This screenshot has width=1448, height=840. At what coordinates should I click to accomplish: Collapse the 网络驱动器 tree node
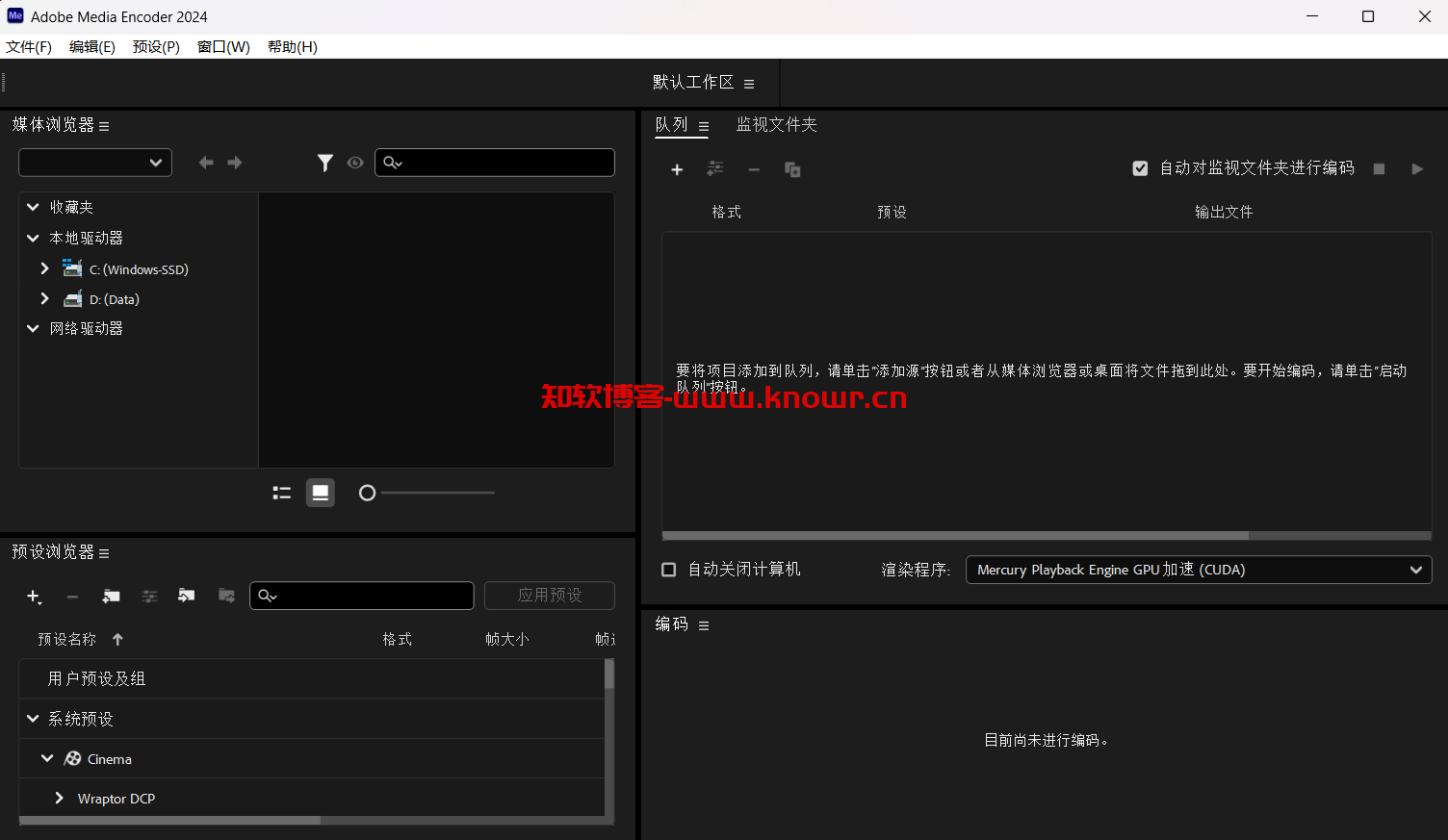click(x=33, y=328)
